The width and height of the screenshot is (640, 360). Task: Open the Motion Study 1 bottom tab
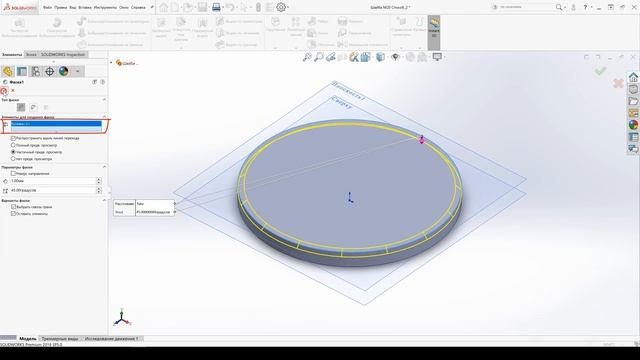click(x=111, y=339)
